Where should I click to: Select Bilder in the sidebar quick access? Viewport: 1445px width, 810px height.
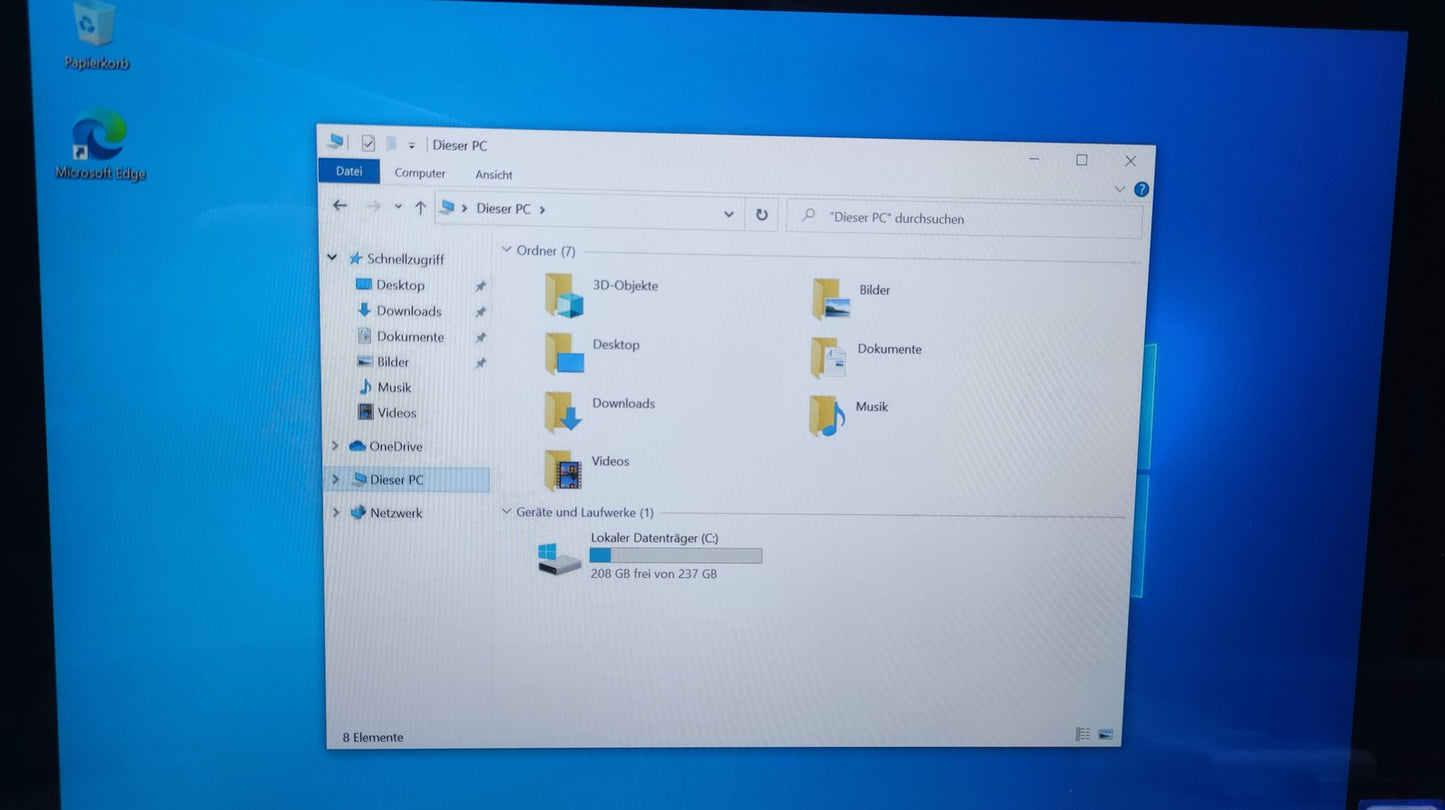pos(383,362)
